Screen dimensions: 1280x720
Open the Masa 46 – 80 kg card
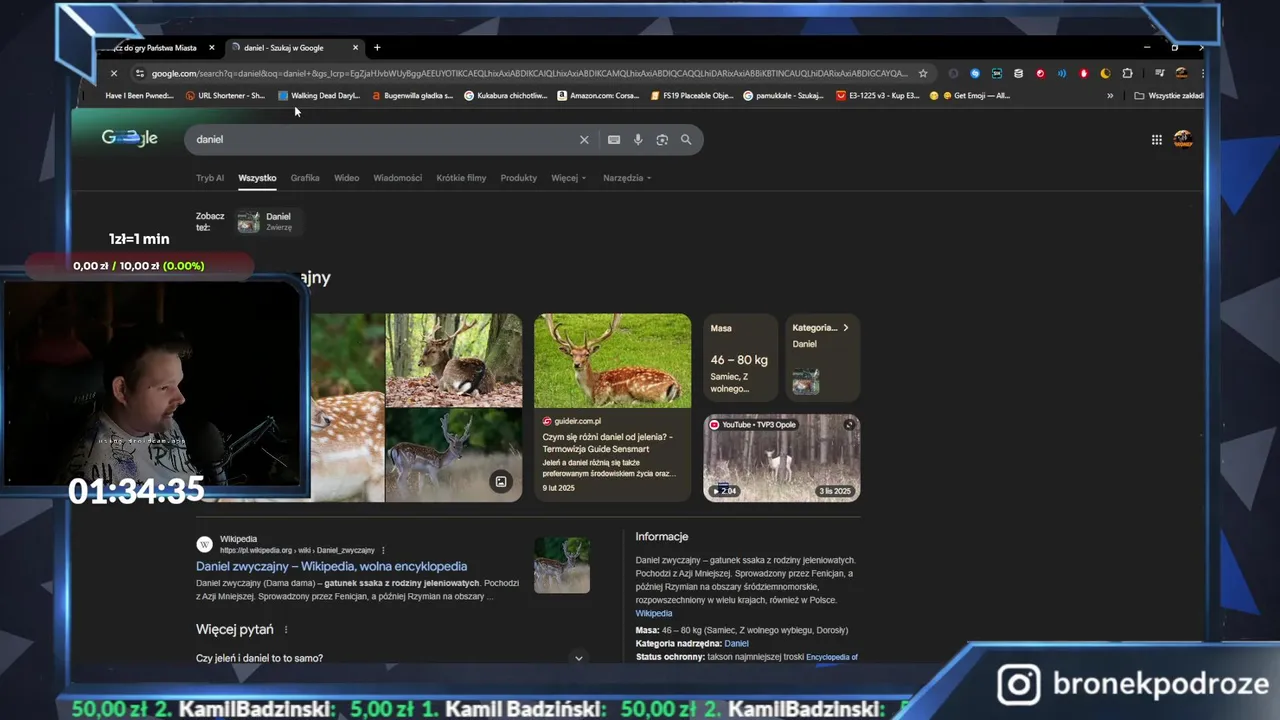(740, 358)
